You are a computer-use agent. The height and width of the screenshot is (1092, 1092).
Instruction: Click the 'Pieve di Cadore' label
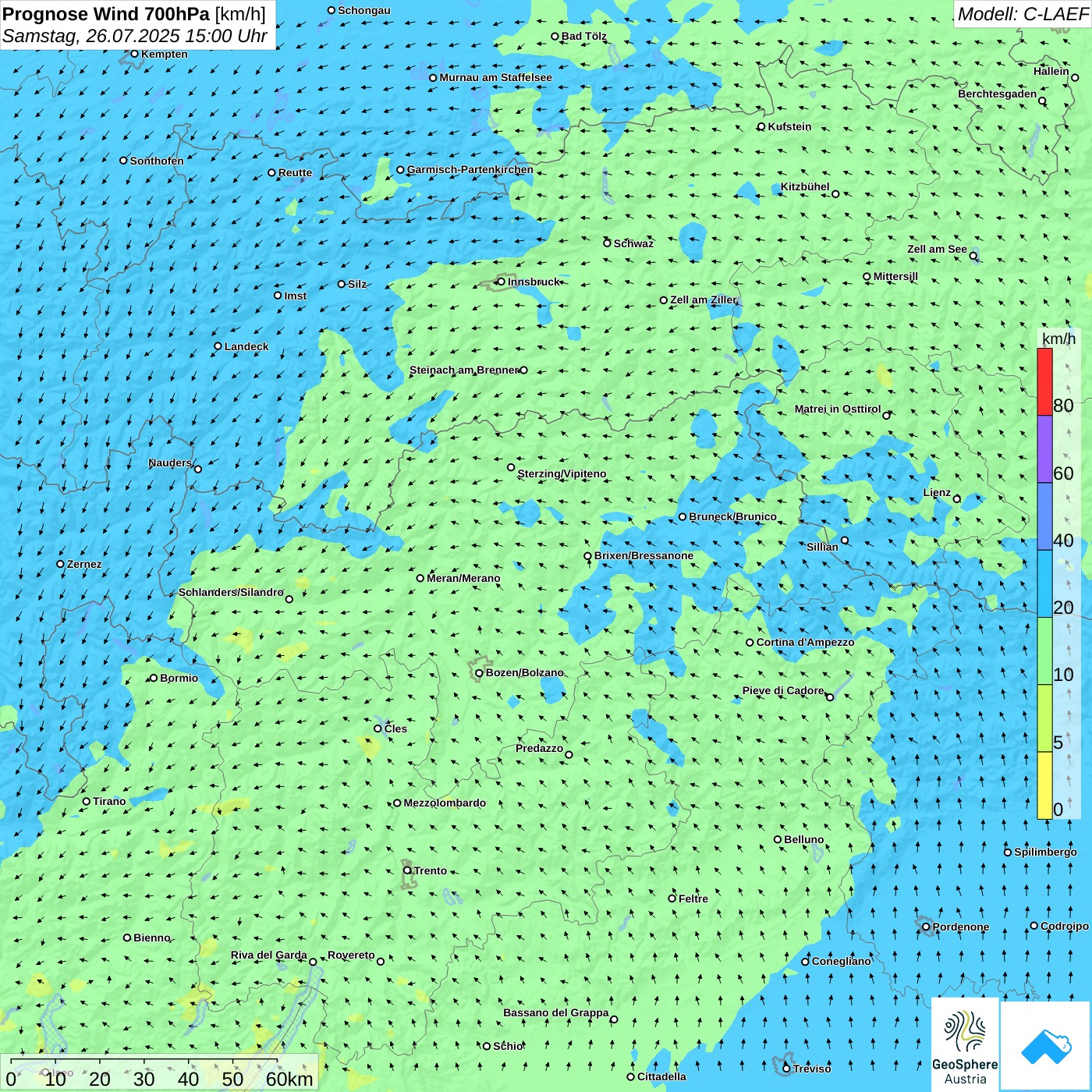tap(783, 690)
